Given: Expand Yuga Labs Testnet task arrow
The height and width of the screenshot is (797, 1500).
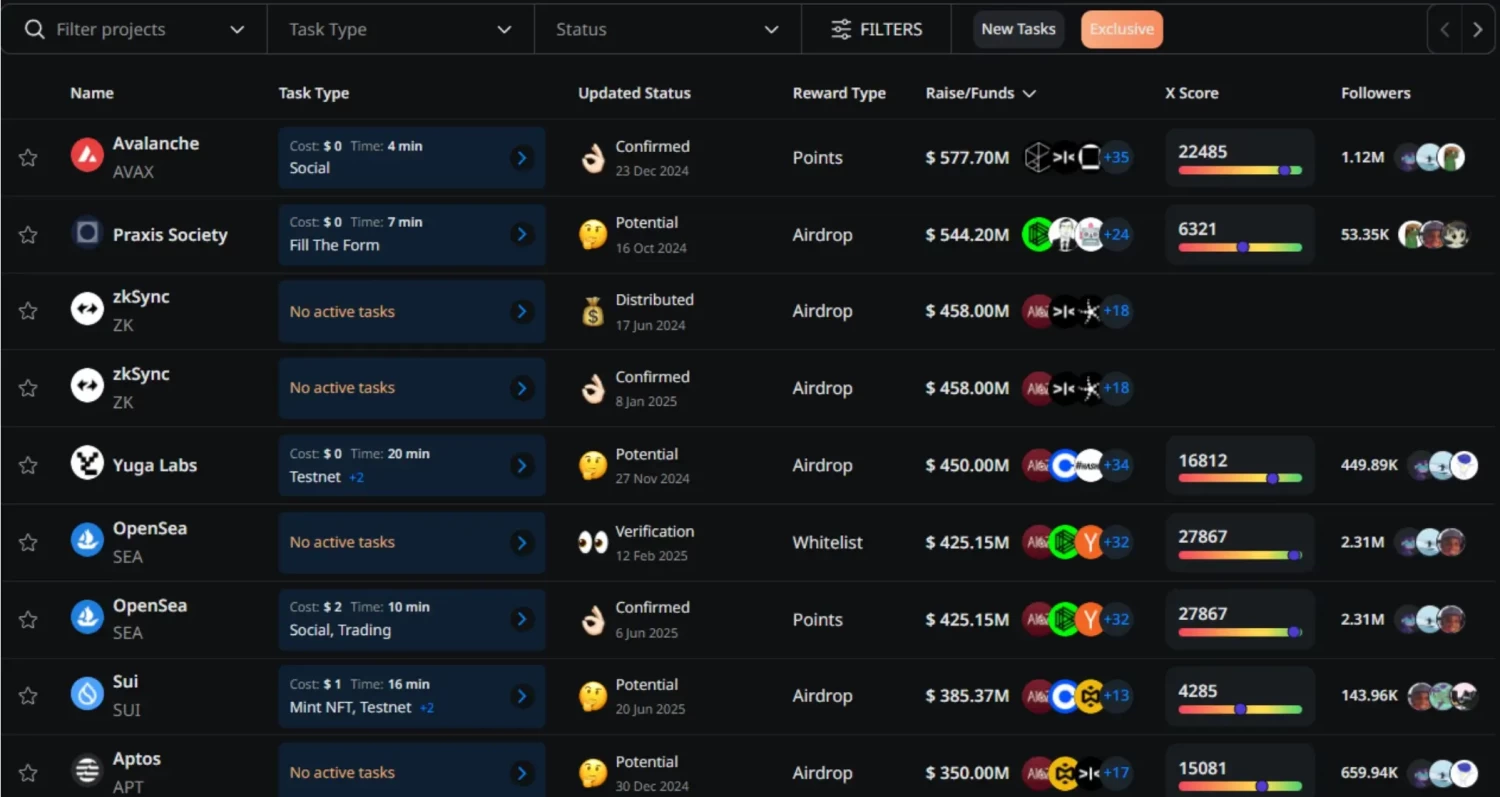Looking at the screenshot, I should coord(521,465).
